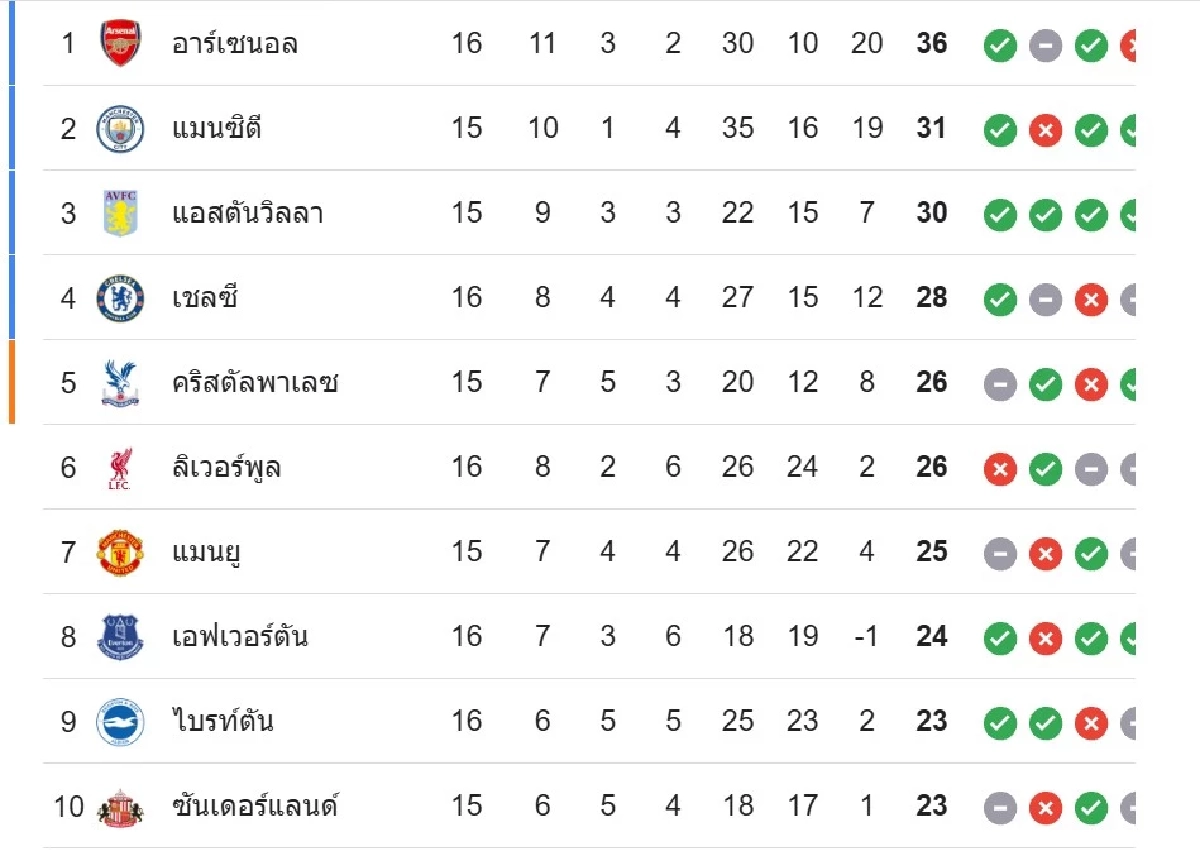
Task: Click the Manchester United club crest
Action: 120,552
